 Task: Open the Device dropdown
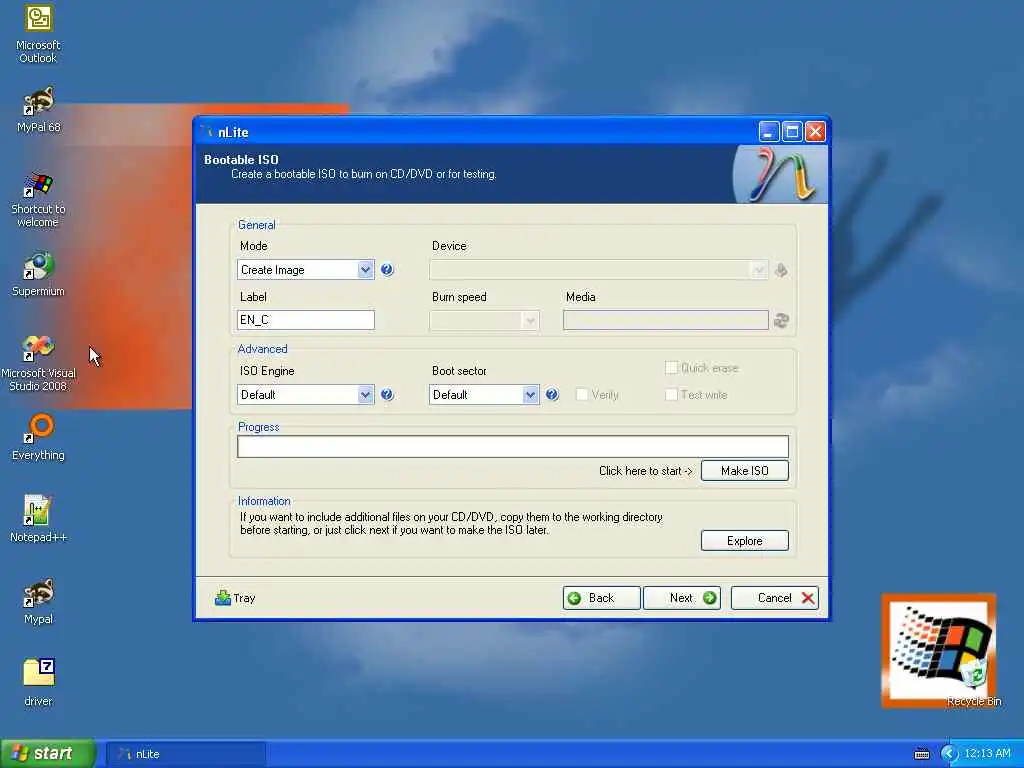pyautogui.click(x=598, y=270)
